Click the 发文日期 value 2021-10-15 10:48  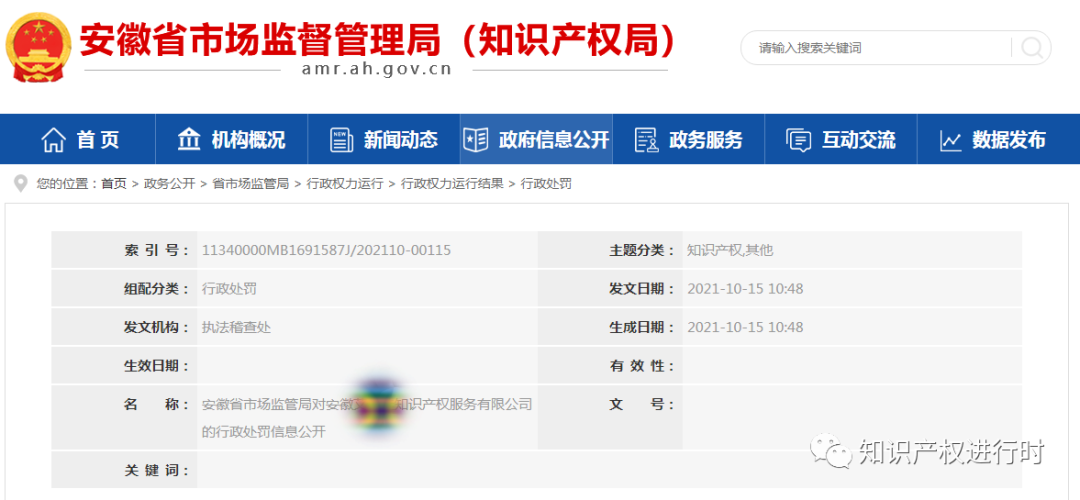tap(745, 289)
